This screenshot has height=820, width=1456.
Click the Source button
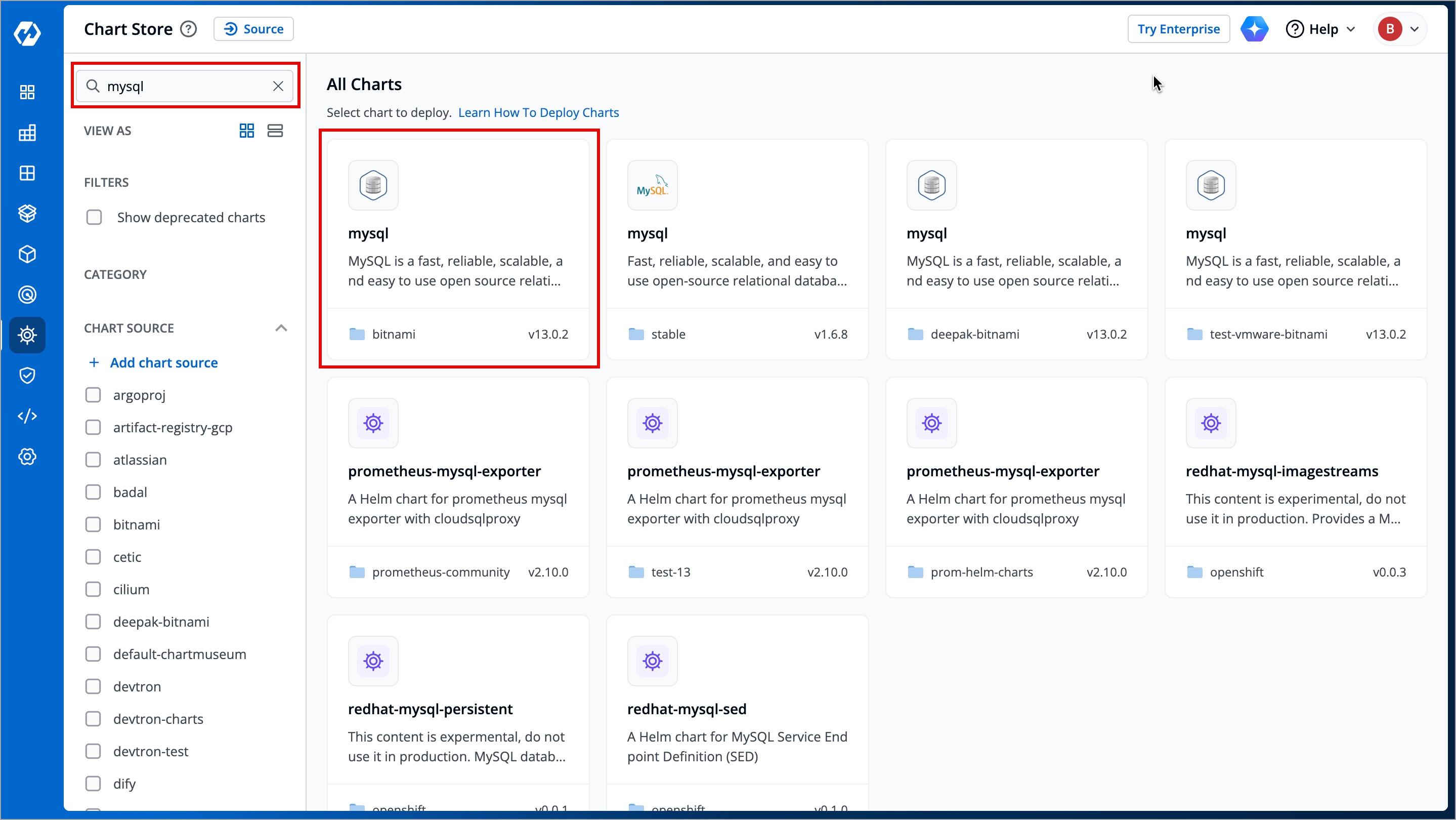coord(254,29)
